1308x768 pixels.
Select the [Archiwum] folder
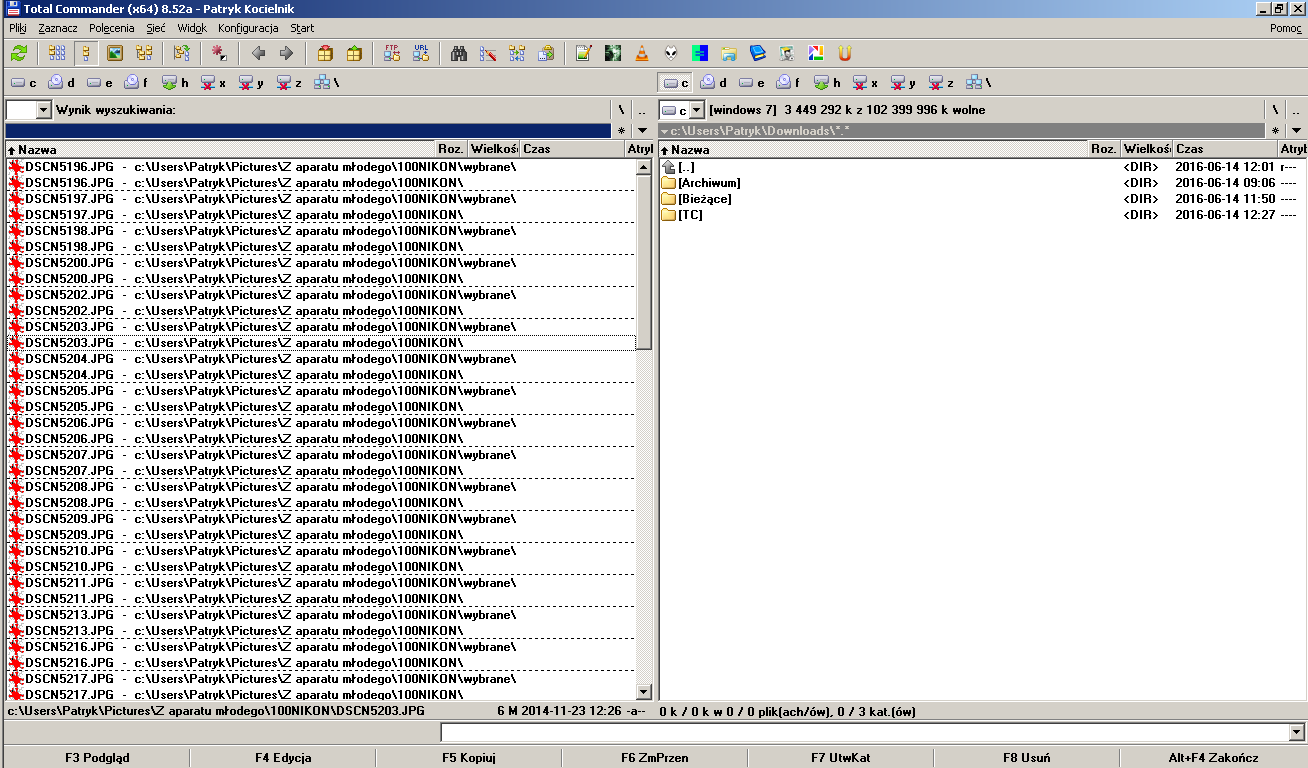coord(708,183)
